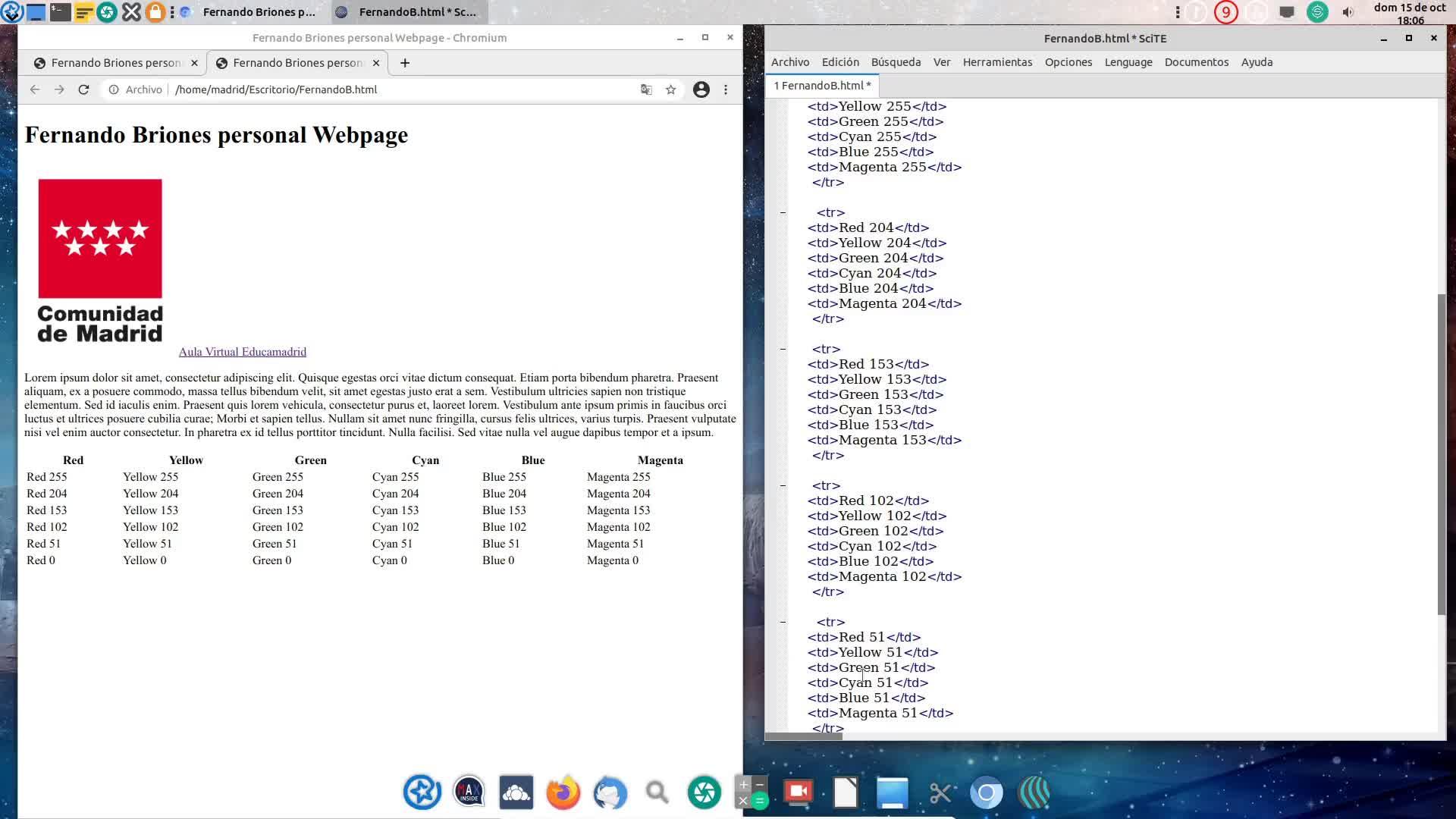Screen dimensions: 1456x819
Task: Collapse the fold at the Red 204 row
Action: coord(783,212)
